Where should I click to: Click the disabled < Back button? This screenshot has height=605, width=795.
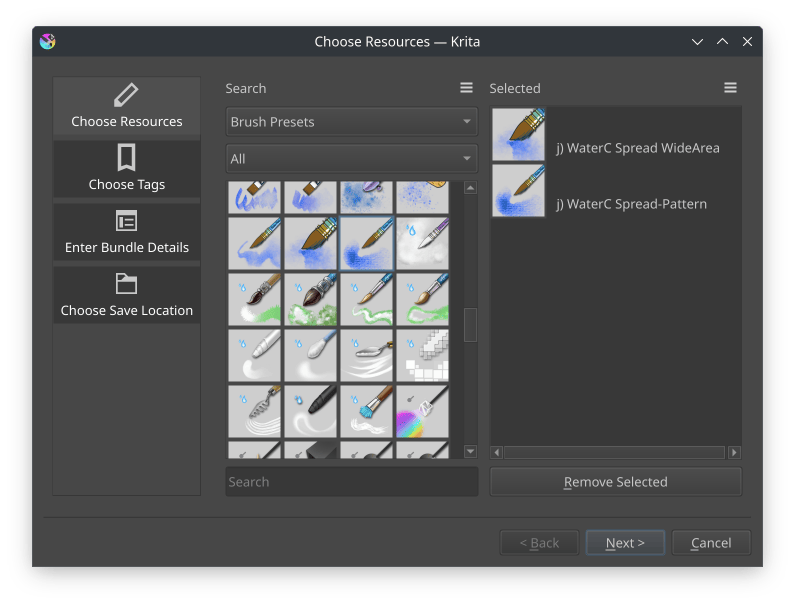pyautogui.click(x=539, y=543)
